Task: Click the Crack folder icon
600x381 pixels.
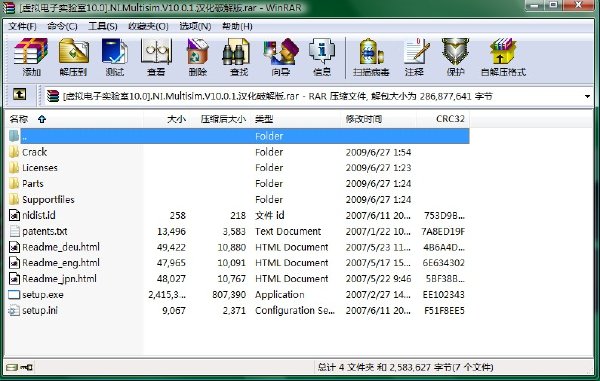Action: [14, 152]
